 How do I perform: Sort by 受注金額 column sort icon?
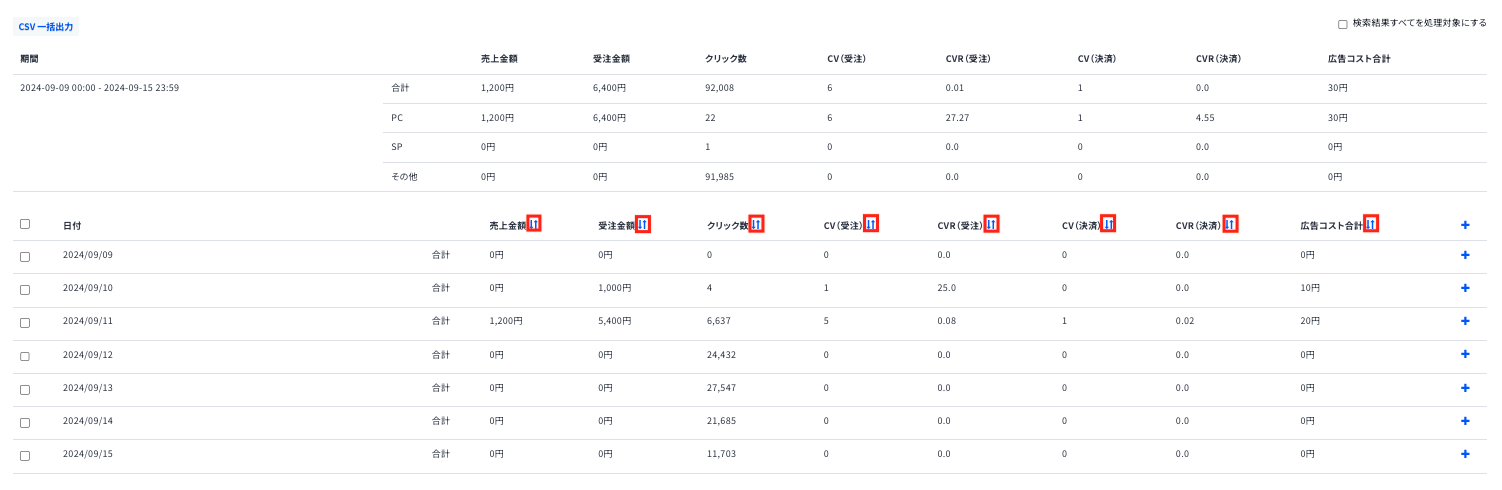[643, 224]
